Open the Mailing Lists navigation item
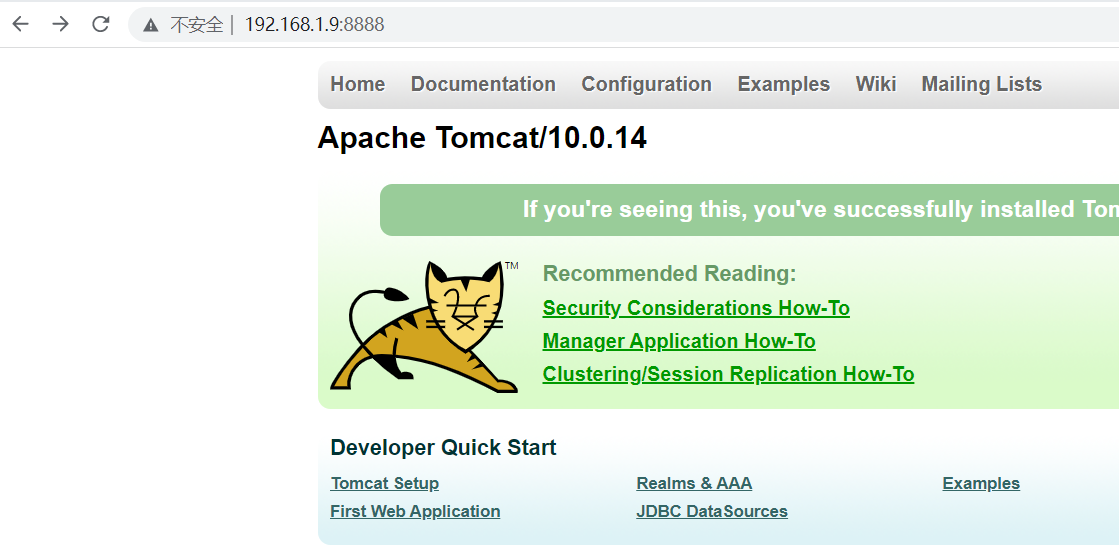Image resolution: width=1119 pixels, height=552 pixels. coord(981,84)
